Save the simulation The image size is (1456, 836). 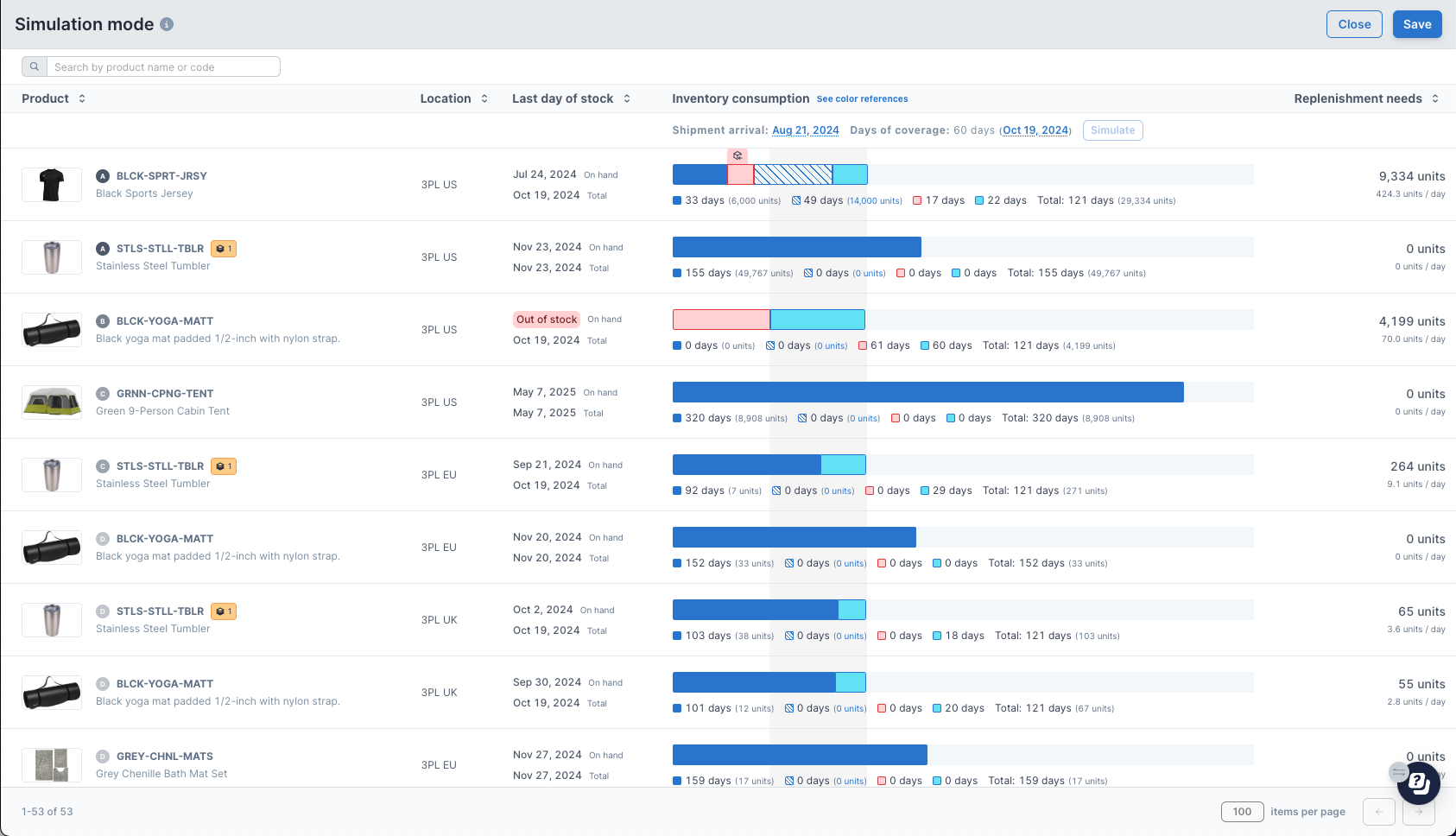1416,24
